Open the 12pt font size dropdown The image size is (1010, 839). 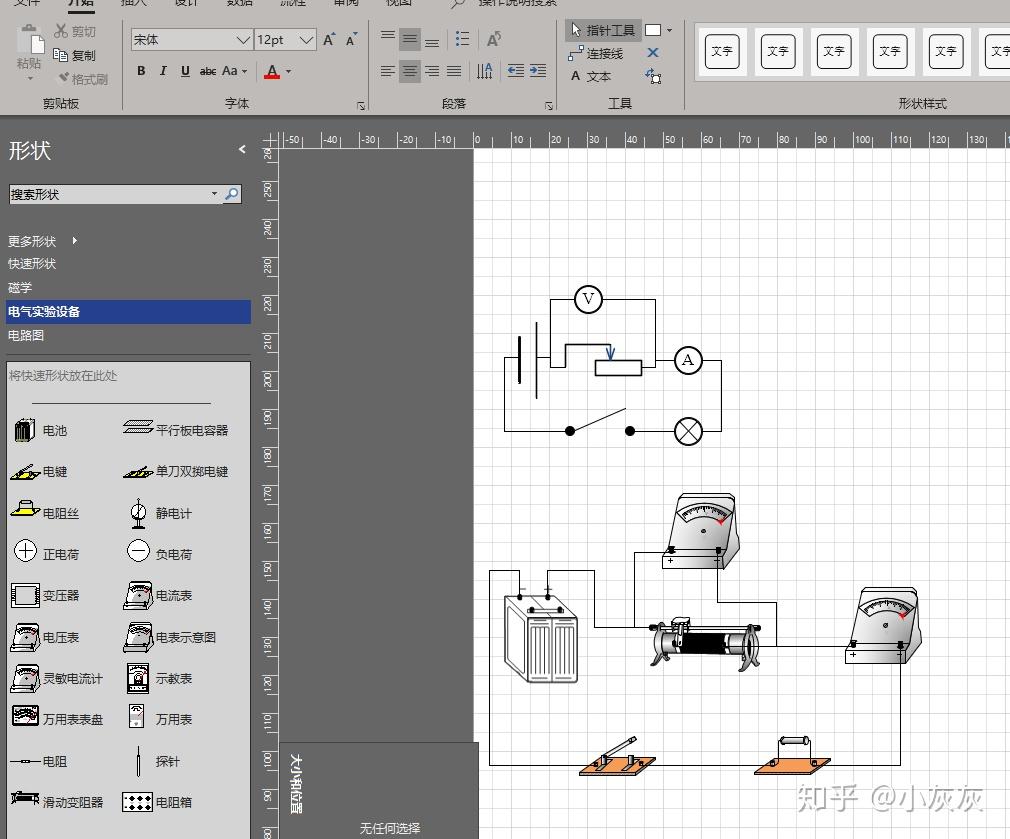click(x=307, y=40)
